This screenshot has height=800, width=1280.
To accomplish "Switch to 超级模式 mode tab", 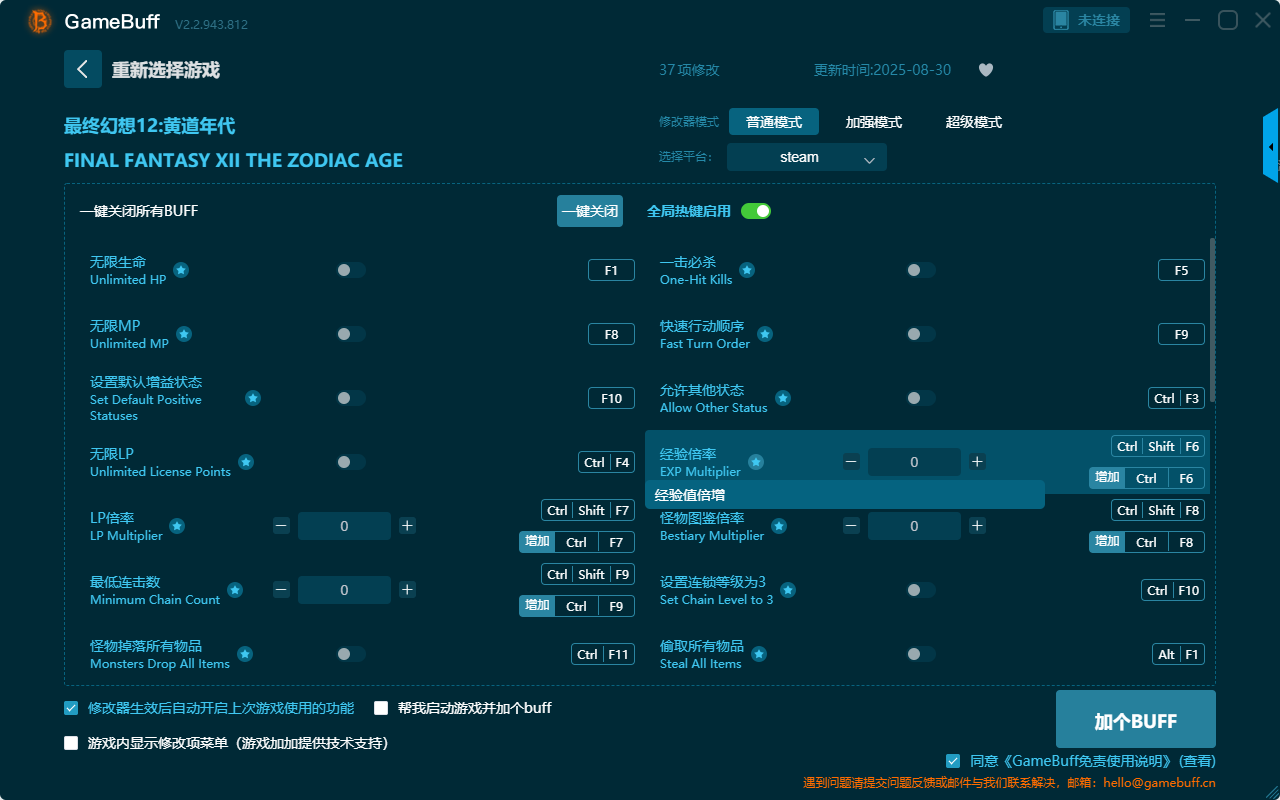I will coord(974,122).
